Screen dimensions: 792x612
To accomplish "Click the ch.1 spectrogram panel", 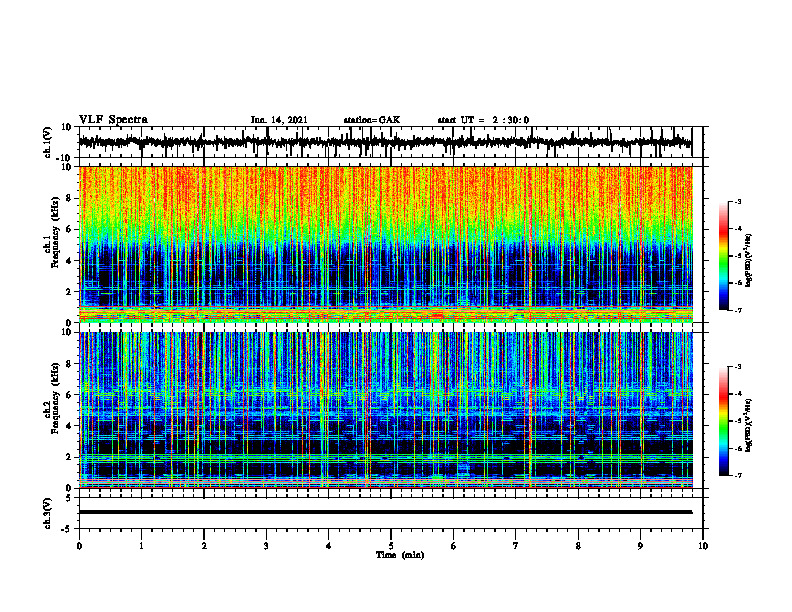I will click(x=386, y=244).
